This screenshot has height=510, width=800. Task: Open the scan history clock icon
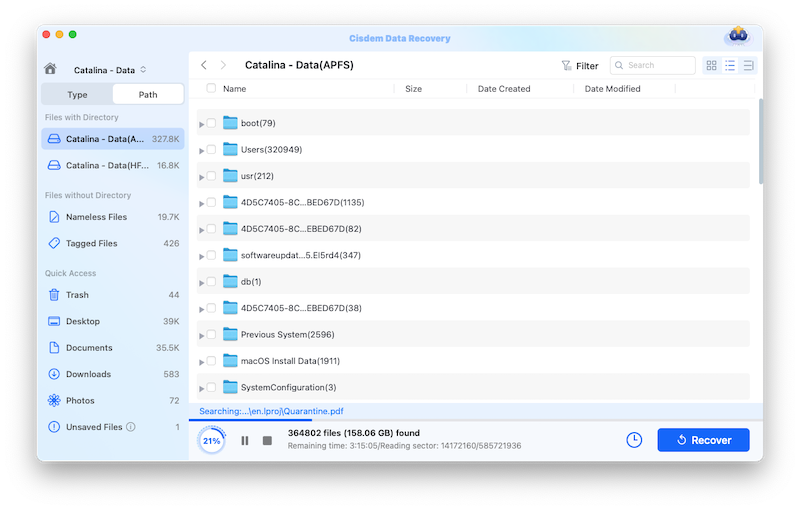(x=634, y=440)
